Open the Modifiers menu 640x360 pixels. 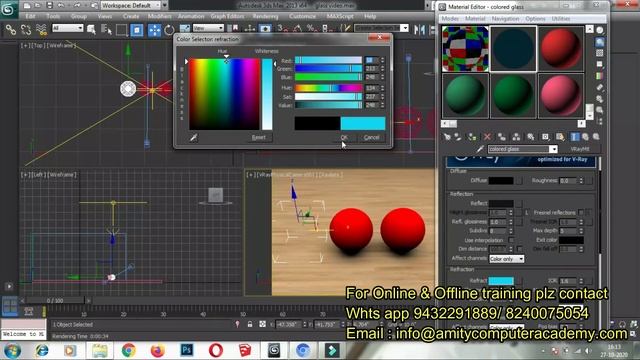point(160,16)
